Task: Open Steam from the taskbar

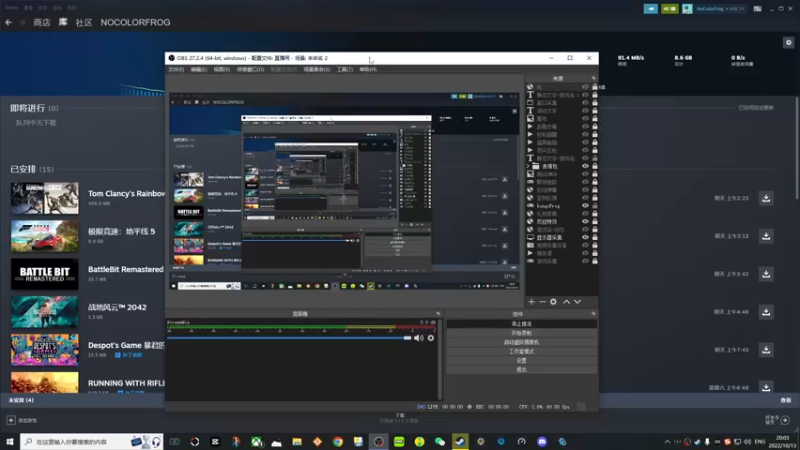Action: click(460, 442)
